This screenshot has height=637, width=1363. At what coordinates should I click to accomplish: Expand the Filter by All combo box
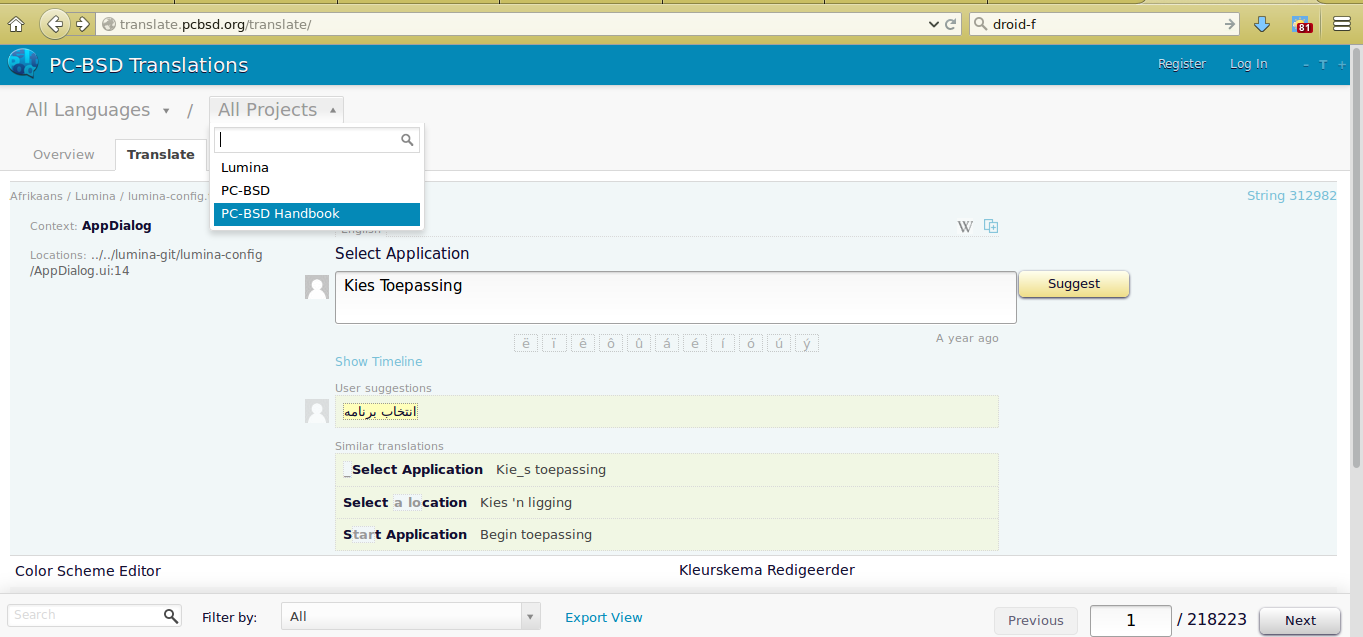411,617
